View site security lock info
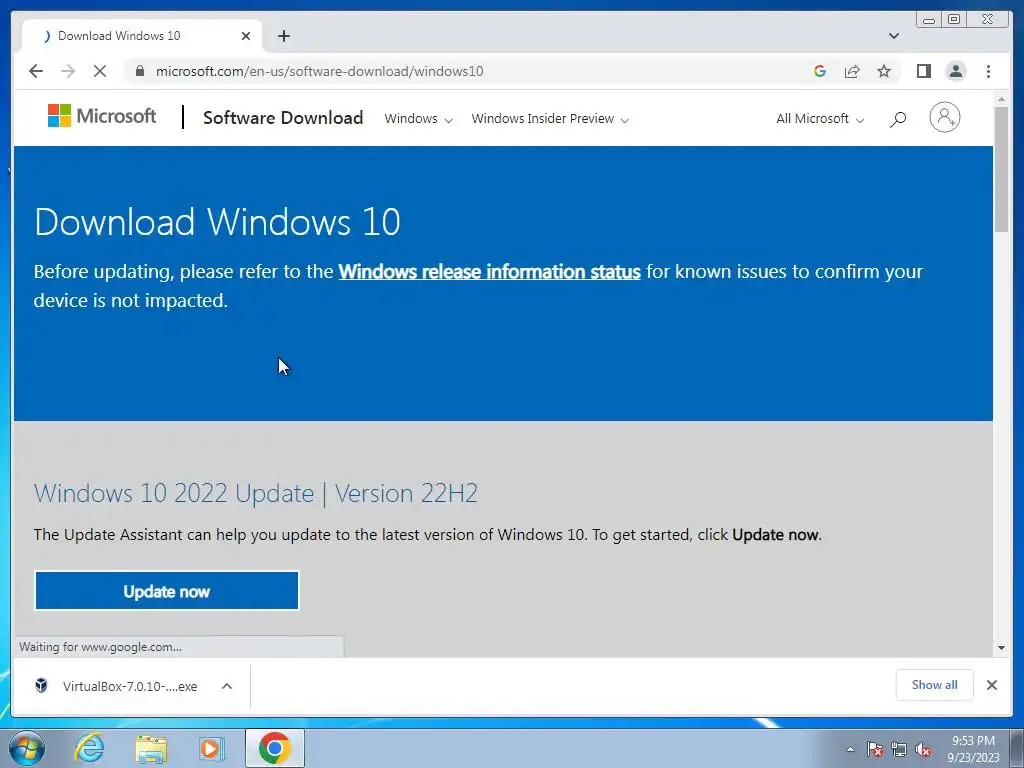The height and width of the screenshot is (768, 1024). coord(140,71)
